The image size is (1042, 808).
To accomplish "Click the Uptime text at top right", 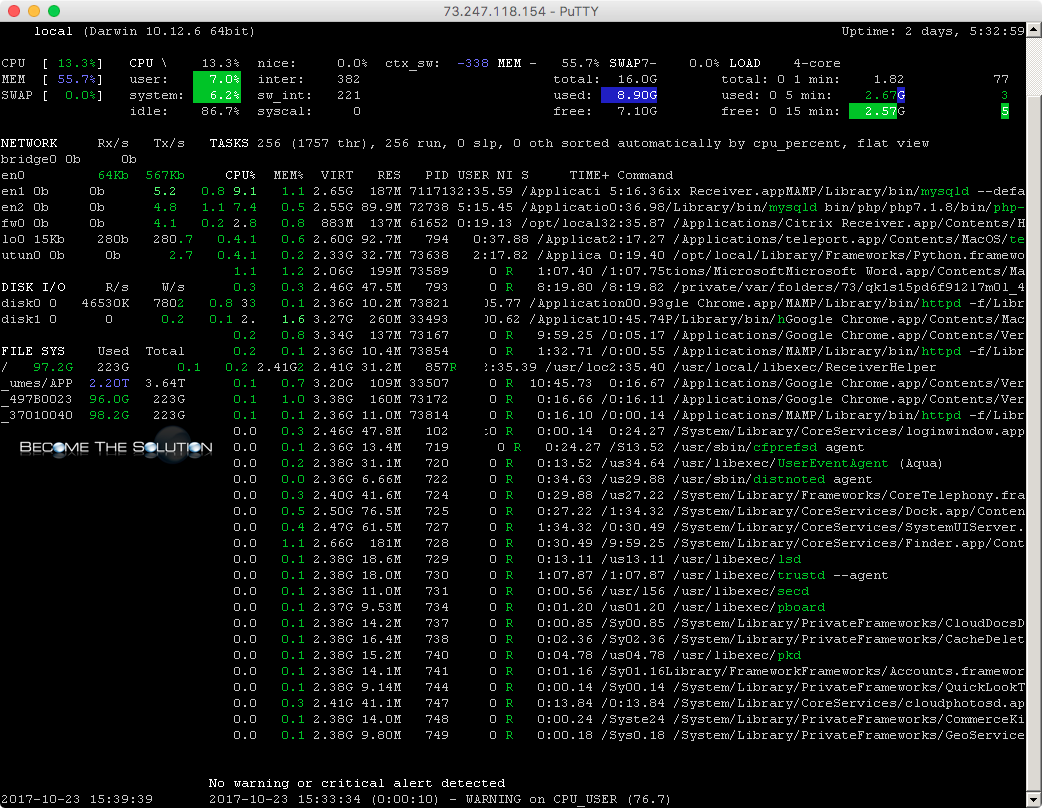I will coord(933,31).
